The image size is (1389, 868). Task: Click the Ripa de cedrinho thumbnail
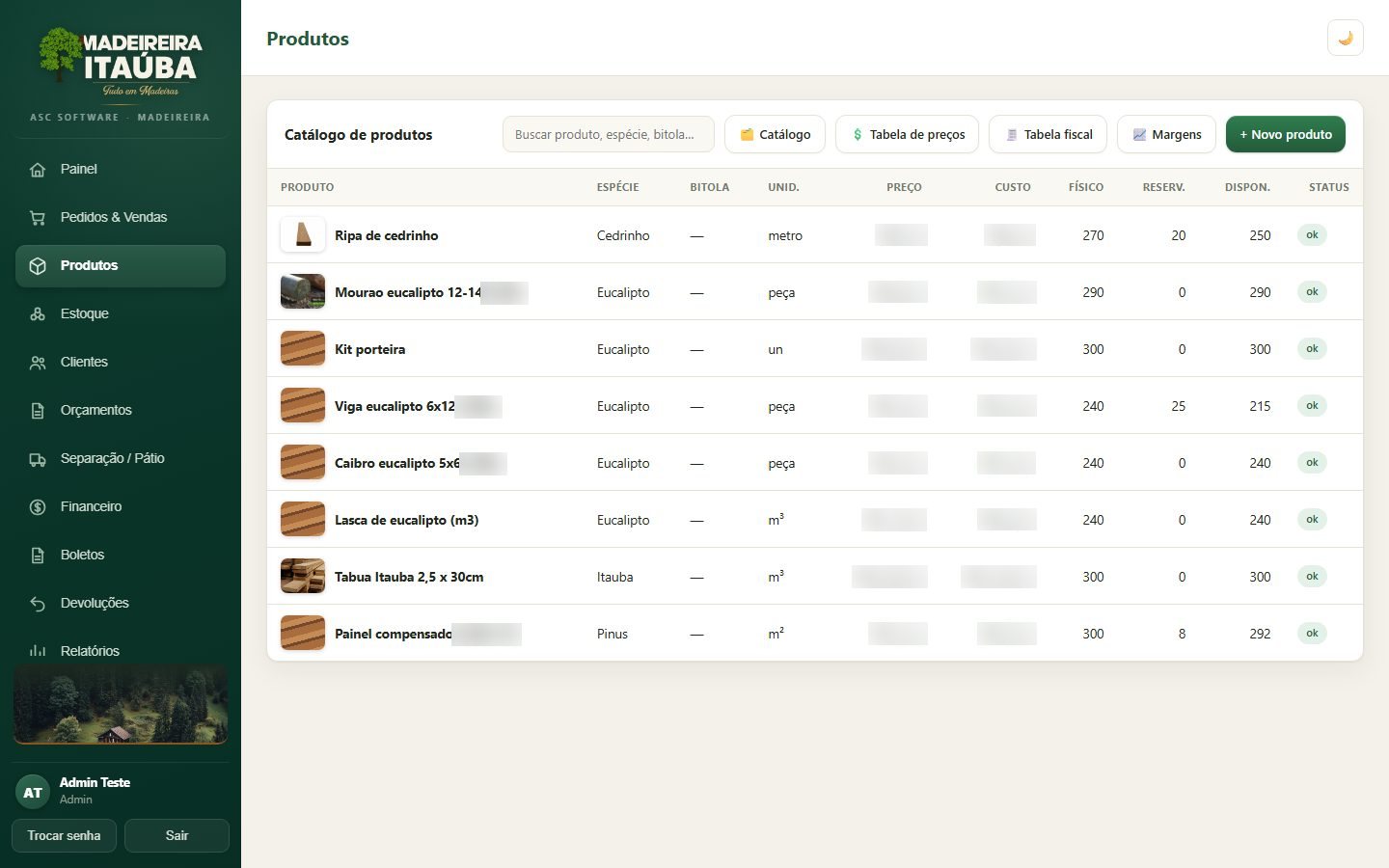303,234
